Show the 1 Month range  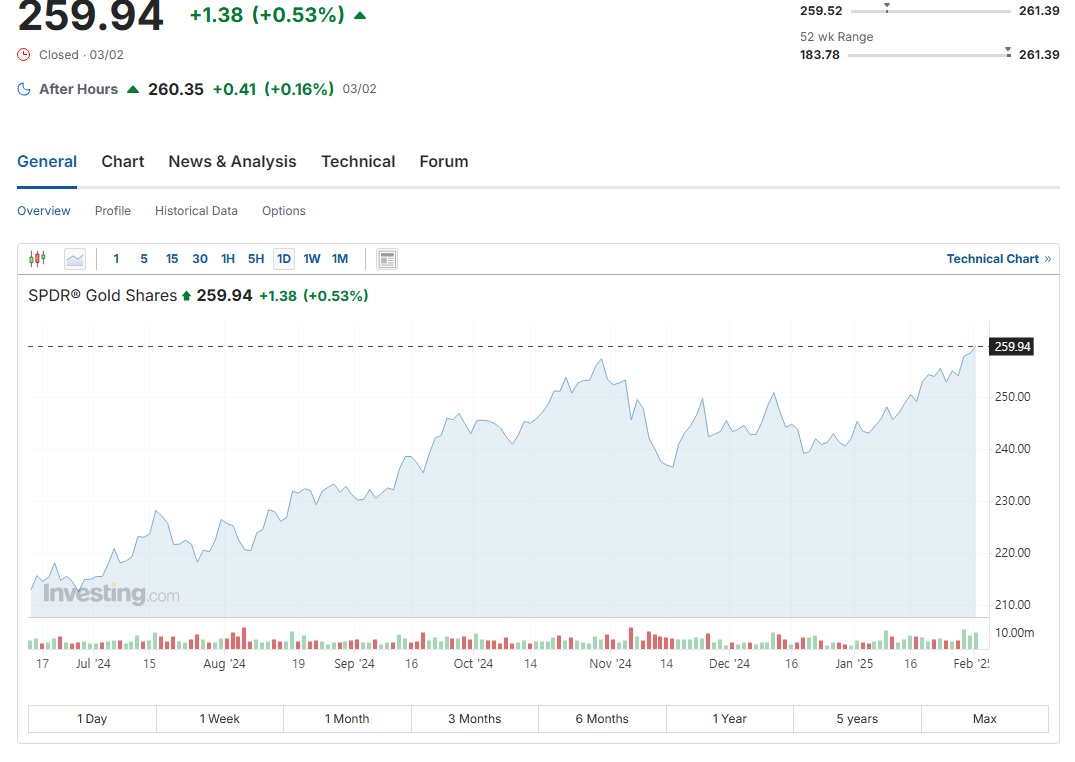click(347, 719)
